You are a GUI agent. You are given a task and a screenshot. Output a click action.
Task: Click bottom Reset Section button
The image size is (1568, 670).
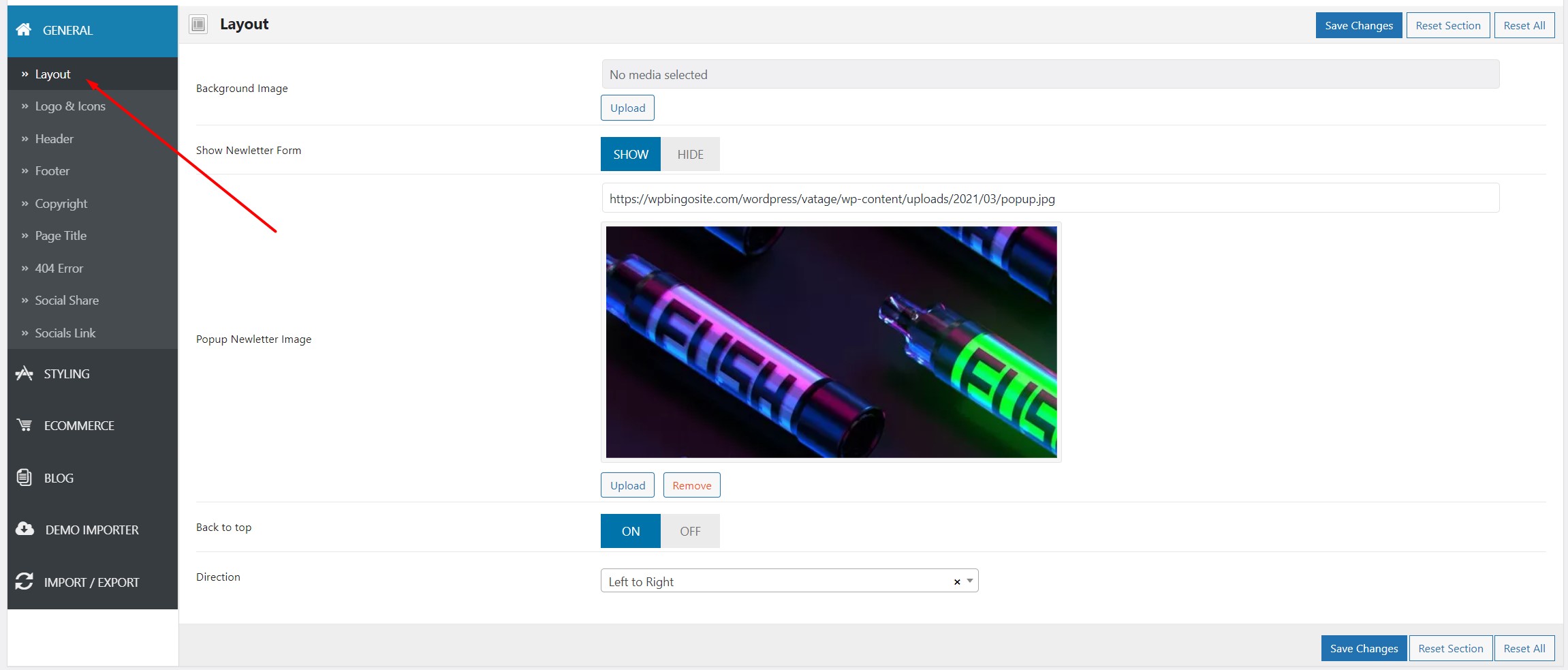1451,648
